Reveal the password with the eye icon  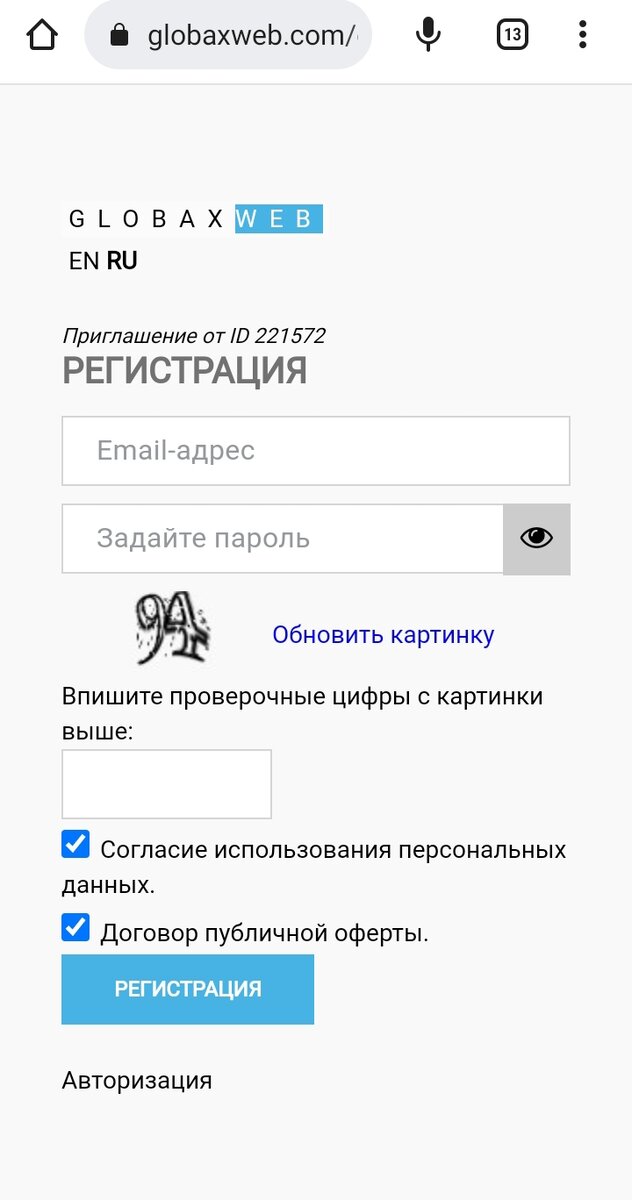[x=536, y=538]
